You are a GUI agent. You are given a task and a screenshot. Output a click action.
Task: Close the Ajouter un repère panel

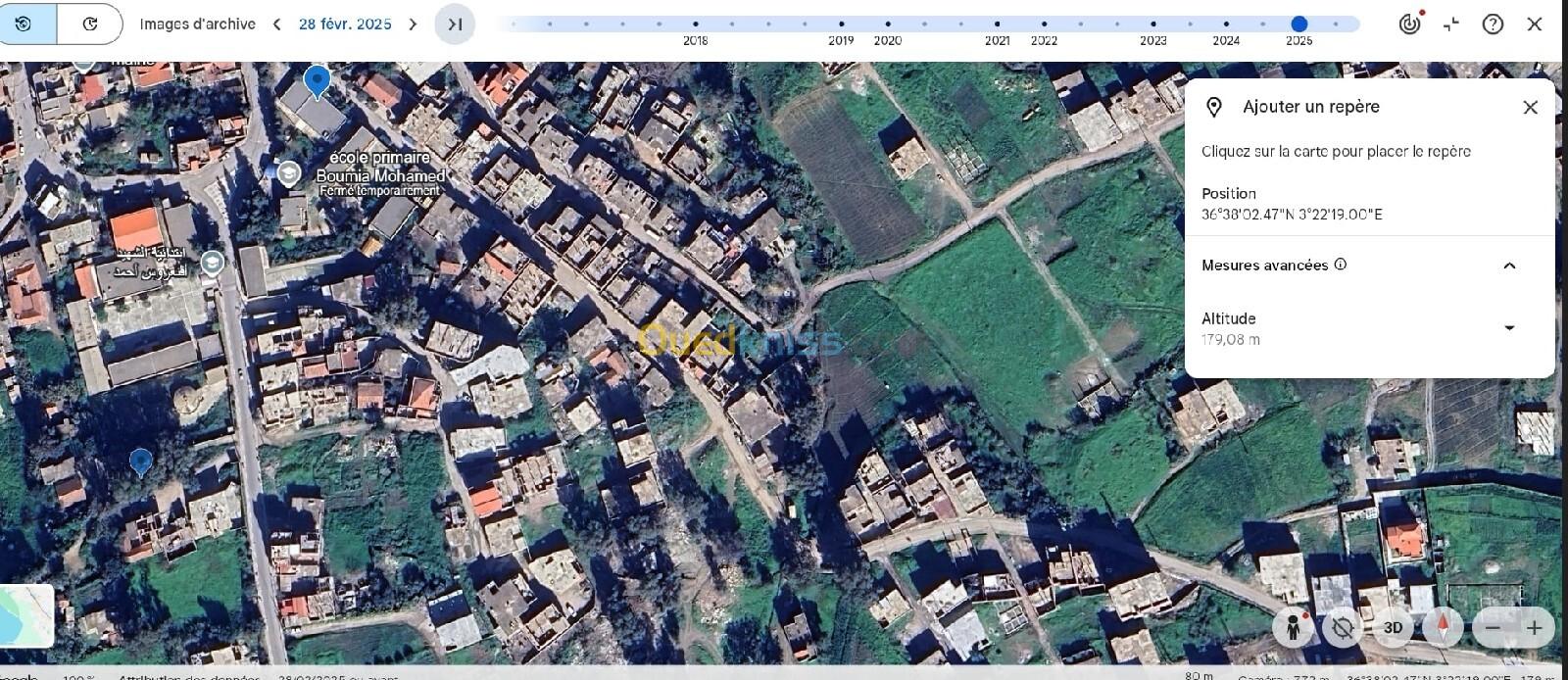click(1530, 107)
